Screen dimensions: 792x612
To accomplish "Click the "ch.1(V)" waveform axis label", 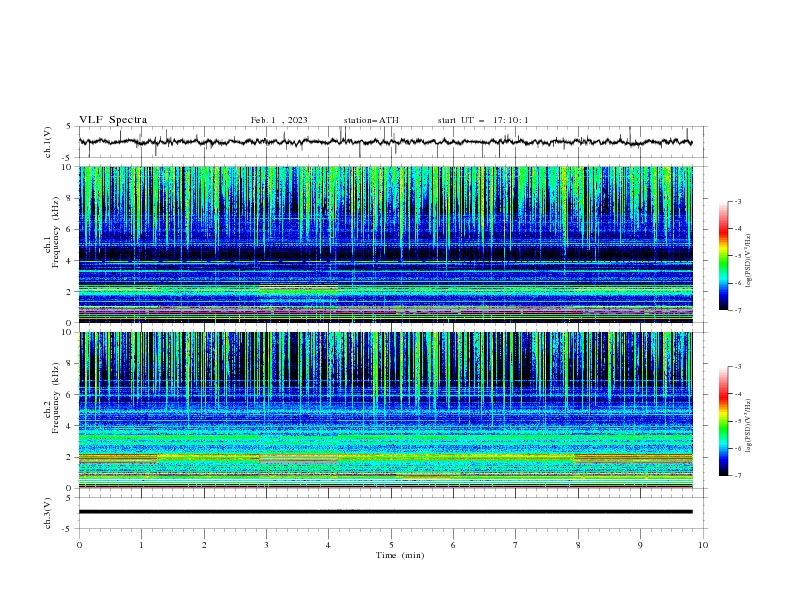I will pos(48,142).
